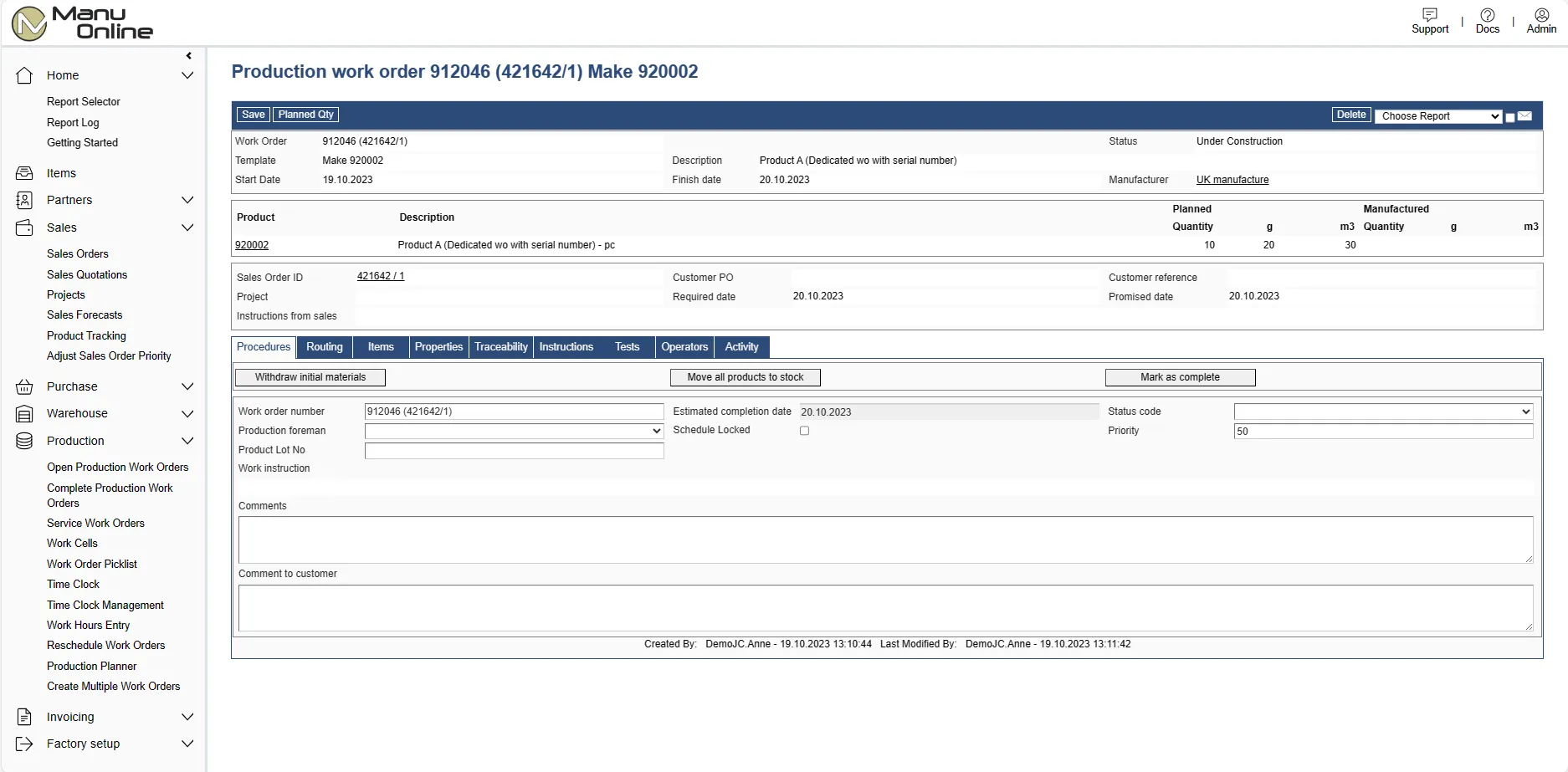The height and width of the screenshot is (772, 1568).
Task: Open the Support chat icon
Action: (x=1429, y=14)
